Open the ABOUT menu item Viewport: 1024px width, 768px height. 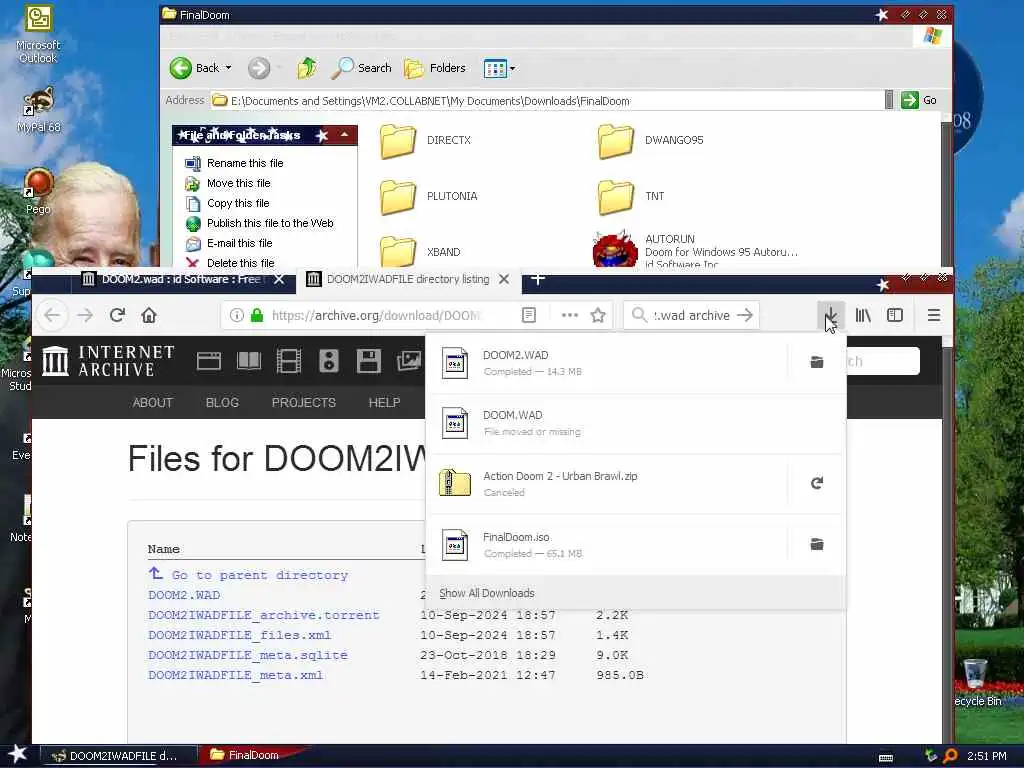[x=153, y=403]
